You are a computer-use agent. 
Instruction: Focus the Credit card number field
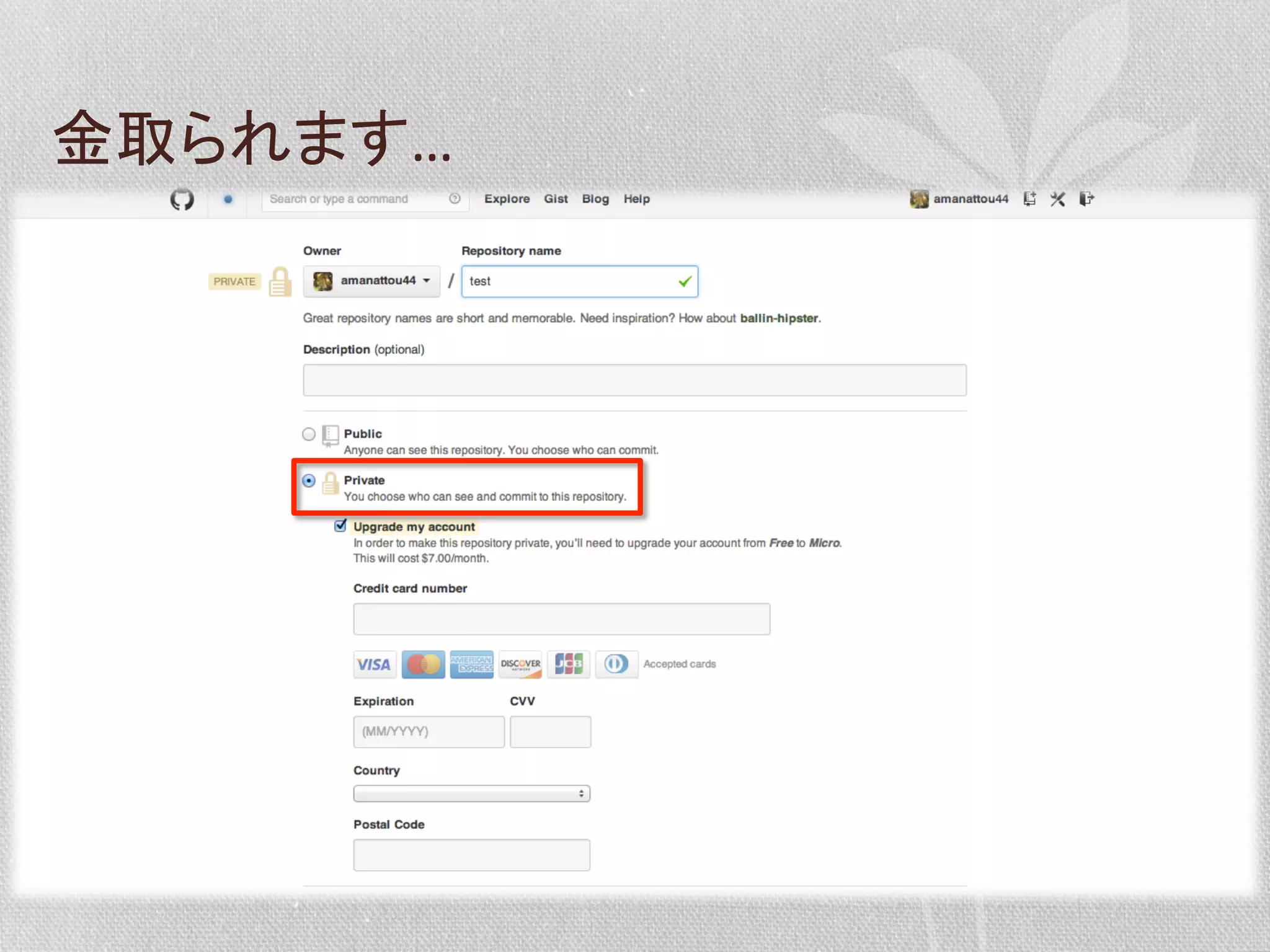click(x=561, y=619)
